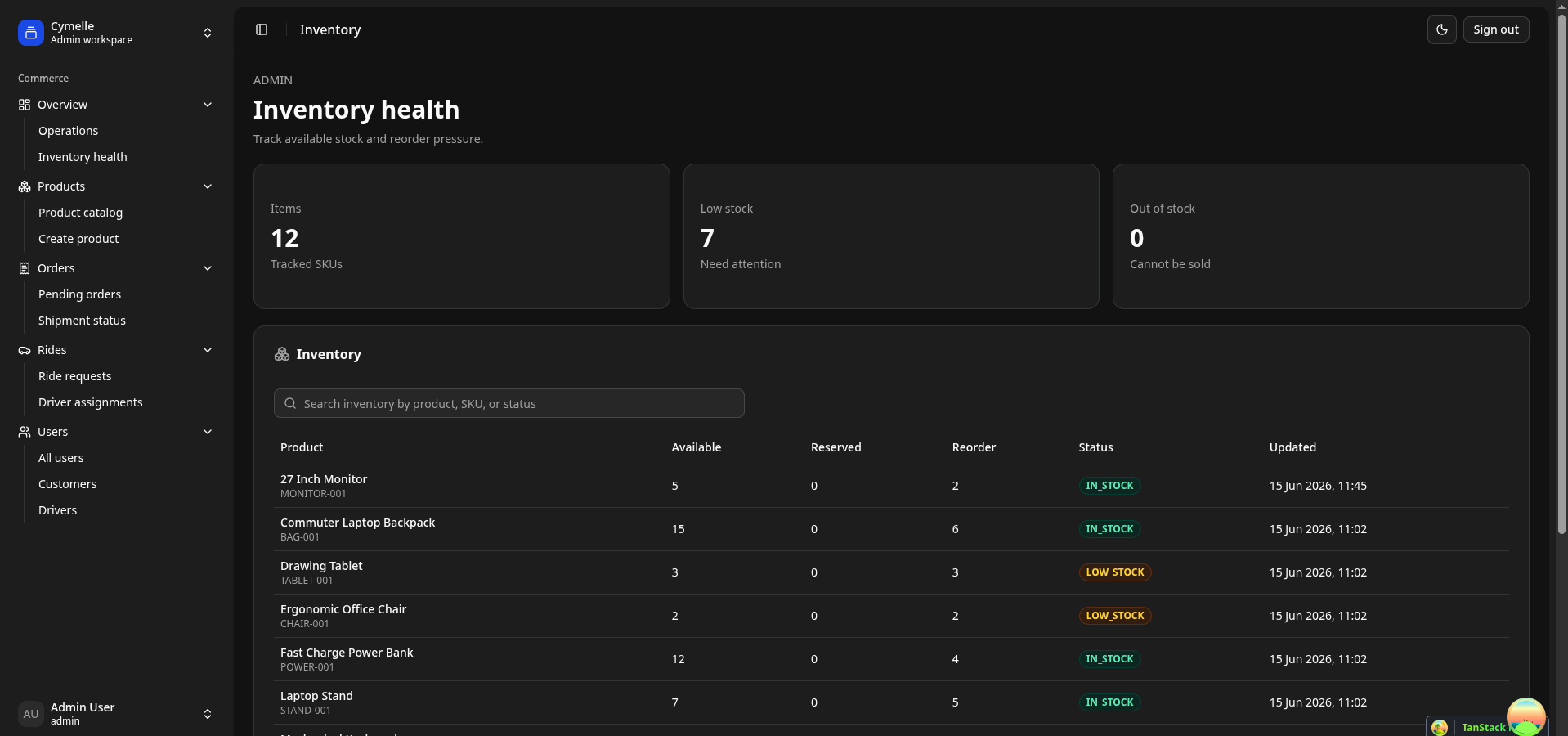Open Operations in the sidebar

pyautogui.click(x=68, y=131)
